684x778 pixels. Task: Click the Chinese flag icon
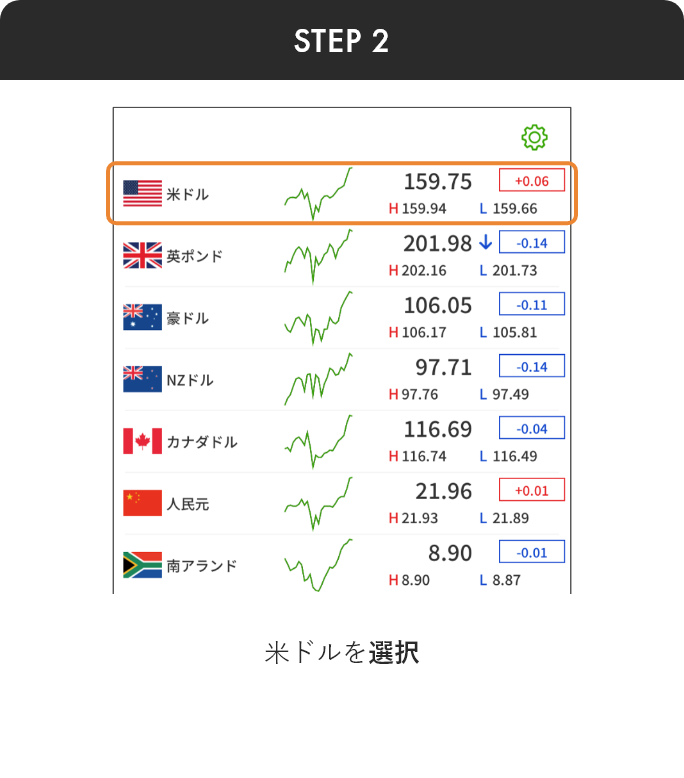(142, 503)
